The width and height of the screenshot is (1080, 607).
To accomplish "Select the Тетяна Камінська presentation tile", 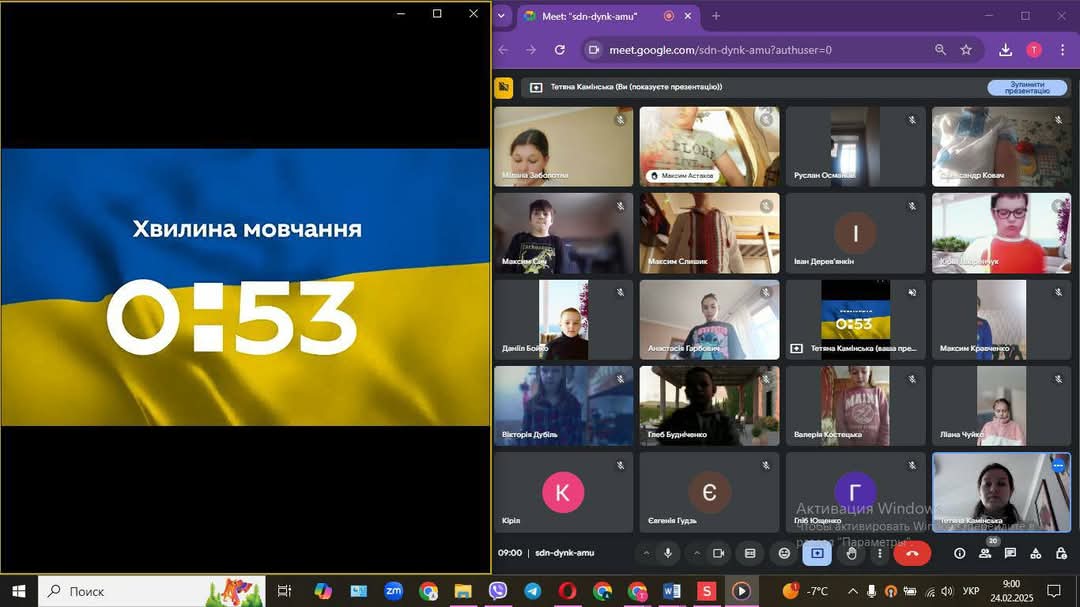I will point(855,319).
